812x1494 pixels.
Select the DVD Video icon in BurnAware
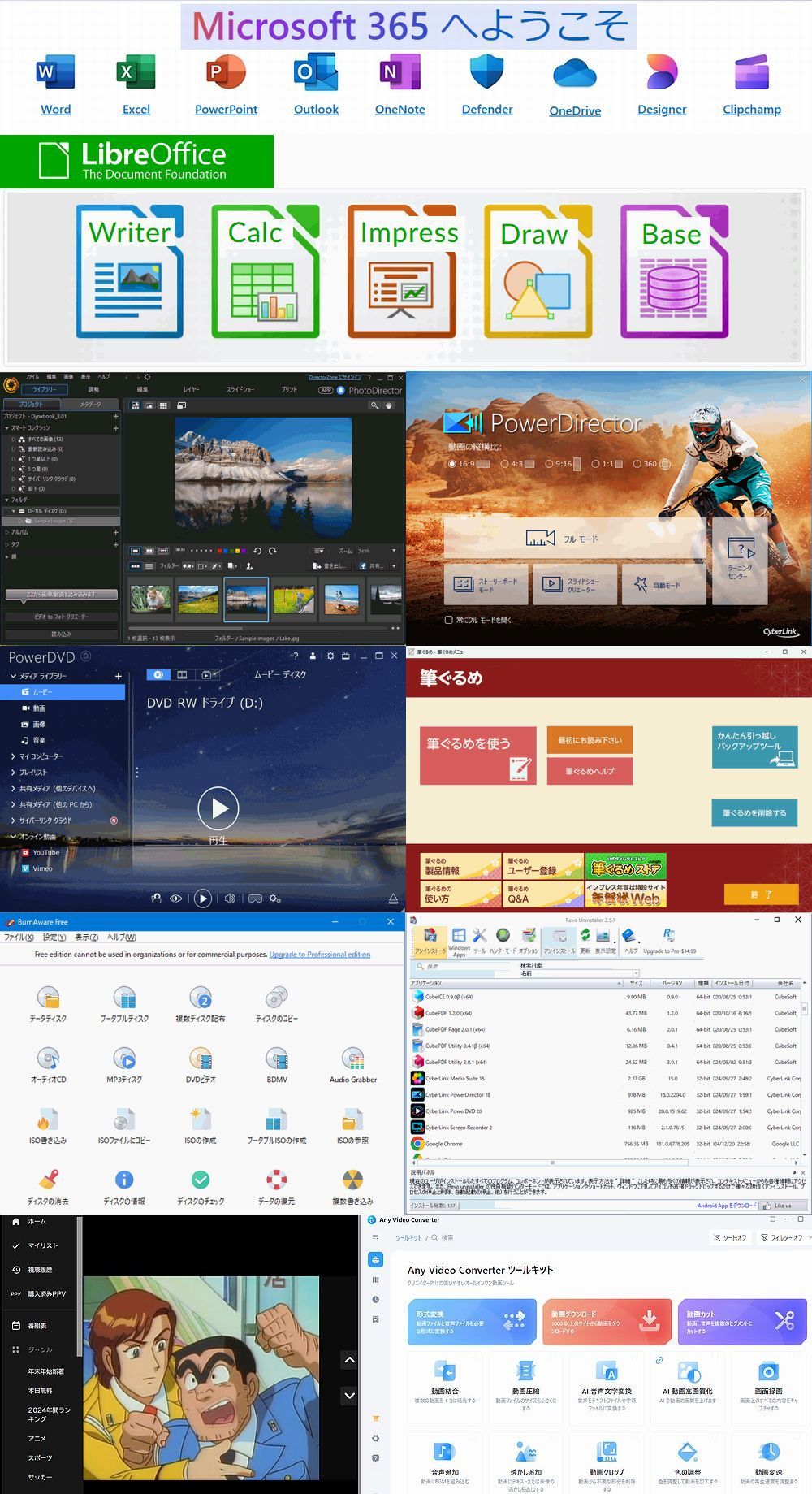(201, 1059)
